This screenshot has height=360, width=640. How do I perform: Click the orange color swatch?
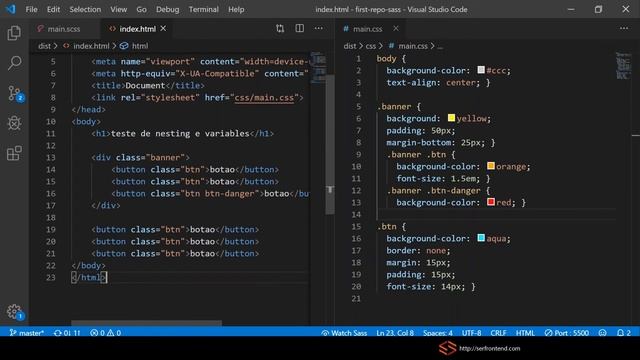491,166
